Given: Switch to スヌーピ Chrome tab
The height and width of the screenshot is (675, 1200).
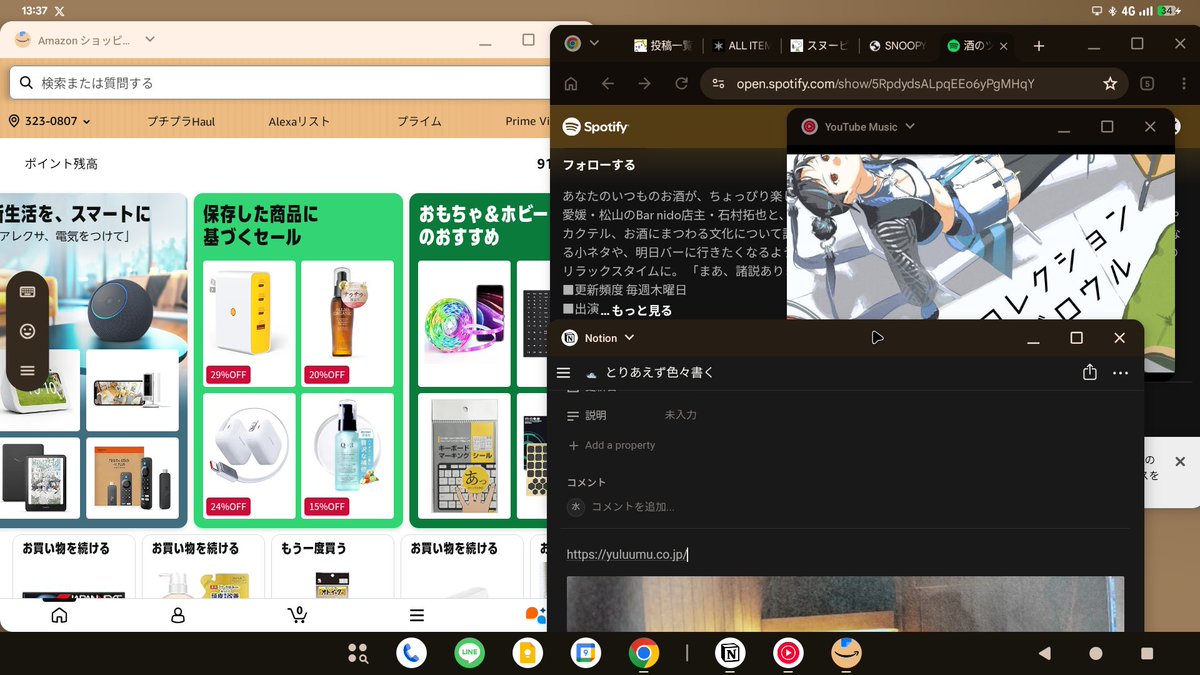Looking at the screenshot, I should click(x=819, y=46).
